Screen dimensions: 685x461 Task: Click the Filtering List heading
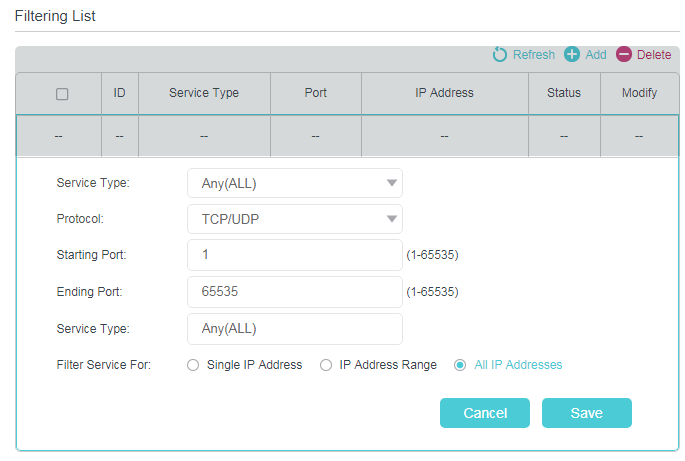click(55, 16)
